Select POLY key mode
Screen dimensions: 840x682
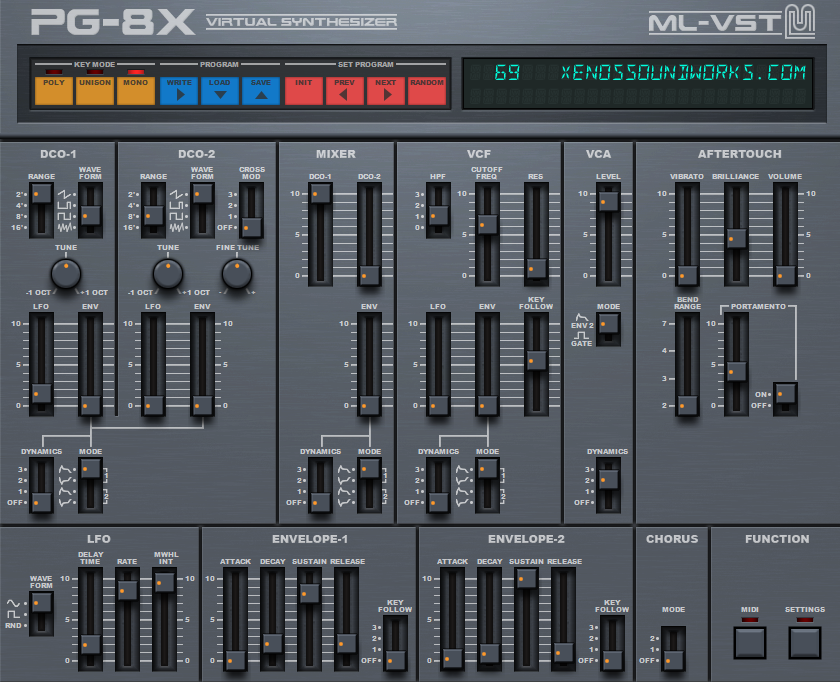(x=52, y=88)
